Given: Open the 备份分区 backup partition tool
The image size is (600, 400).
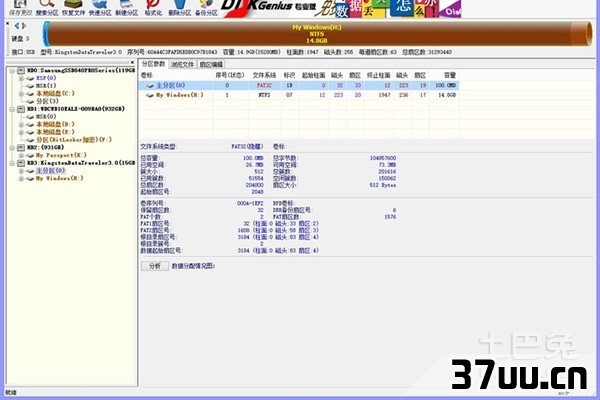Looking at the screenshot, I should pyautogui.click(x=206, y=7).
